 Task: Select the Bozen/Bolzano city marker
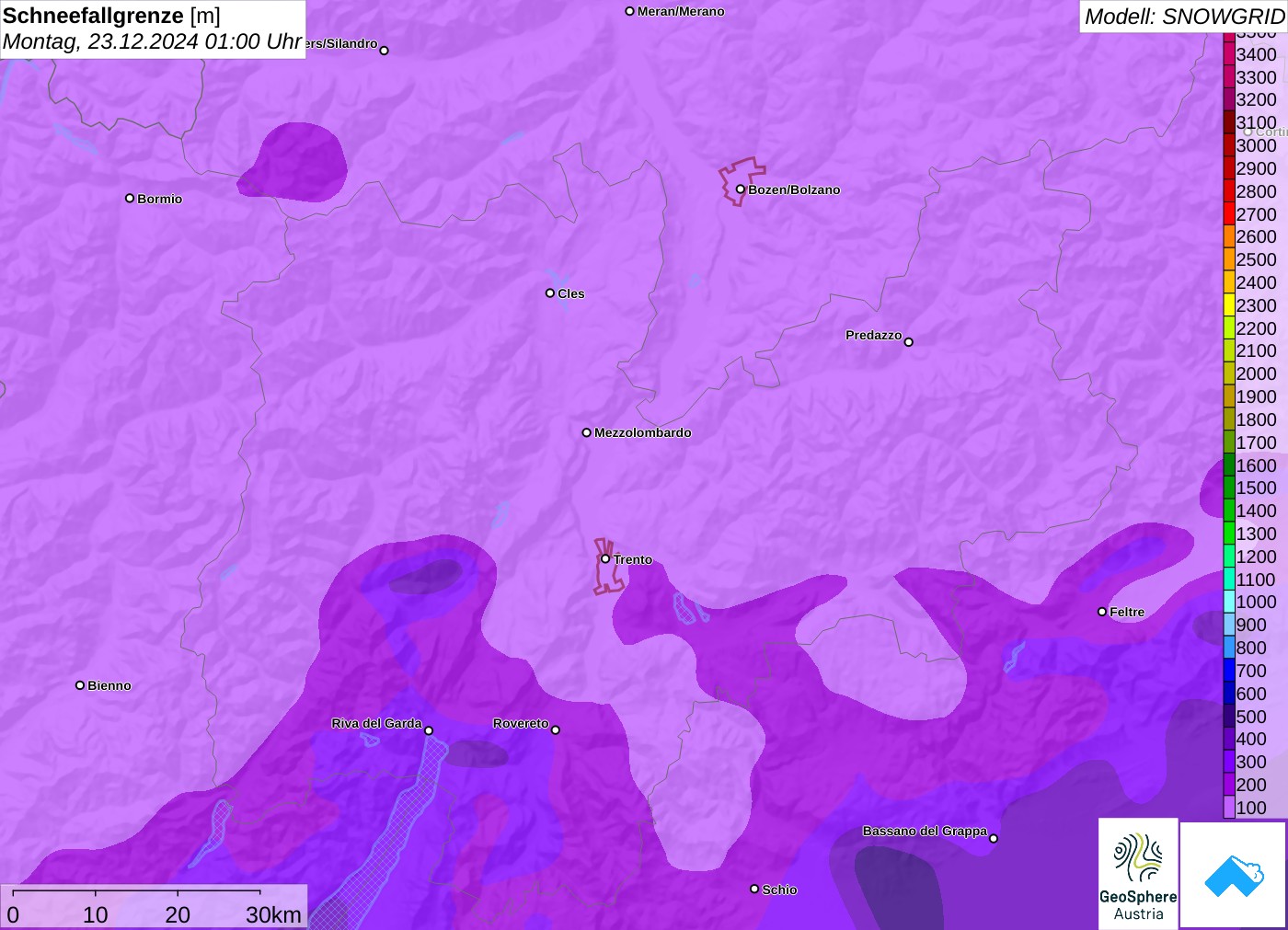point(740,189)
